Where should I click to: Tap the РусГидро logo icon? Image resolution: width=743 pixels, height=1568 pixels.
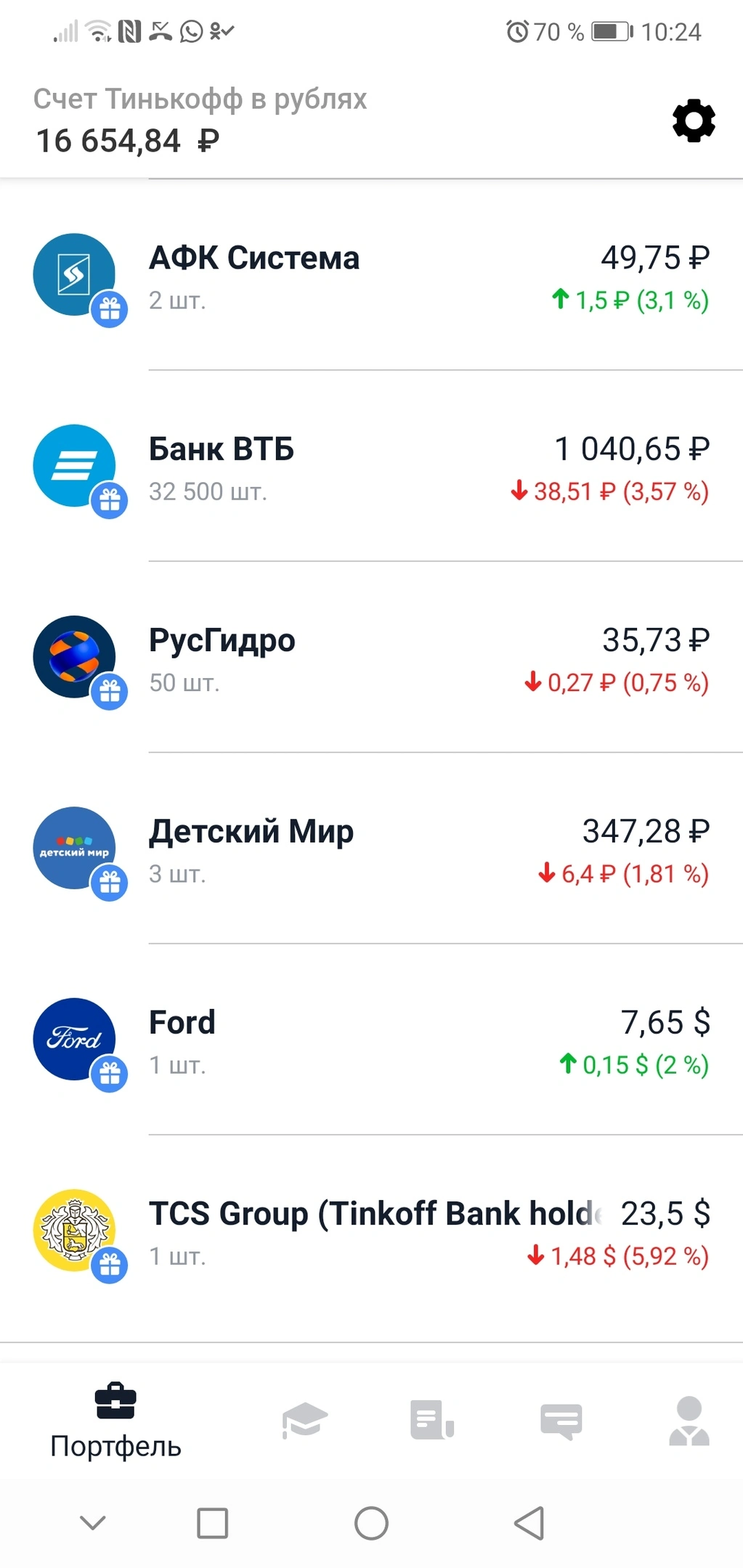[74, 656]
